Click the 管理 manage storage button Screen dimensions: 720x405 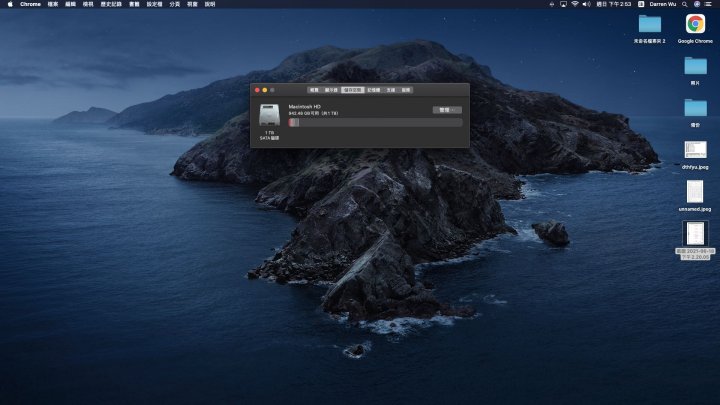point(447,110)
